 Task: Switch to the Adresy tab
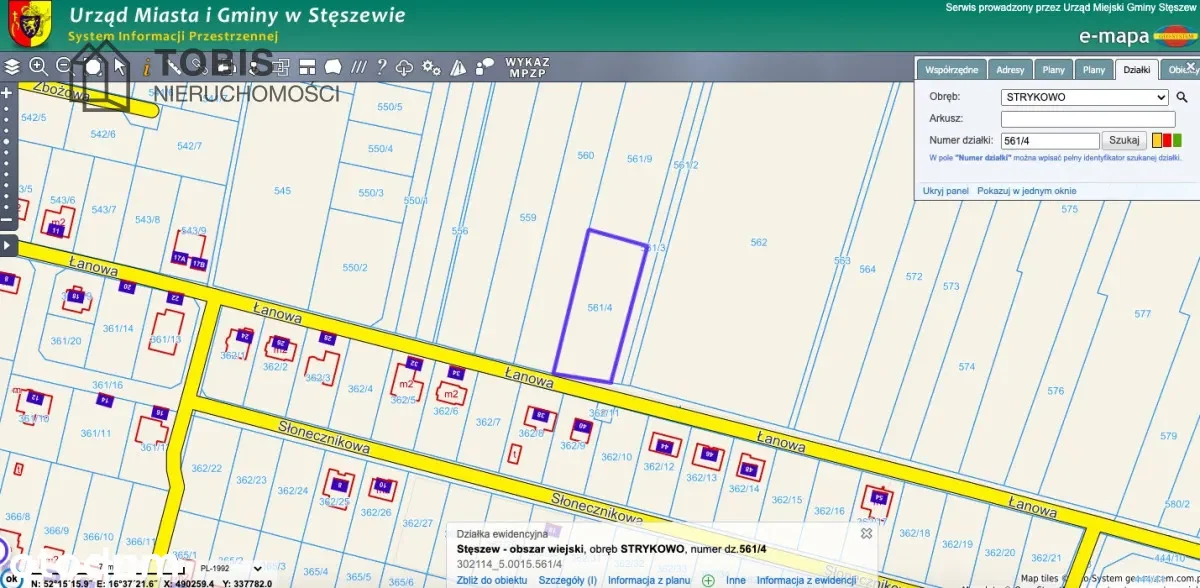1010,70
